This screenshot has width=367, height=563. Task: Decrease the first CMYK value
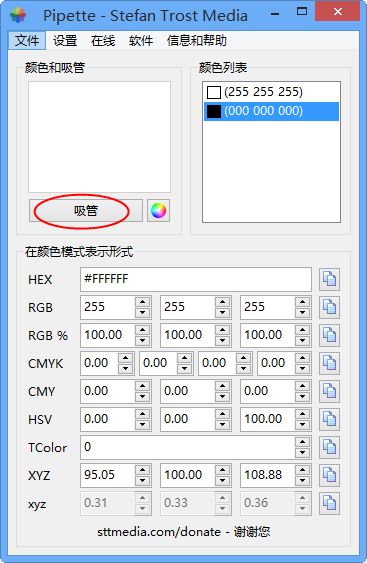coord(125,368)
